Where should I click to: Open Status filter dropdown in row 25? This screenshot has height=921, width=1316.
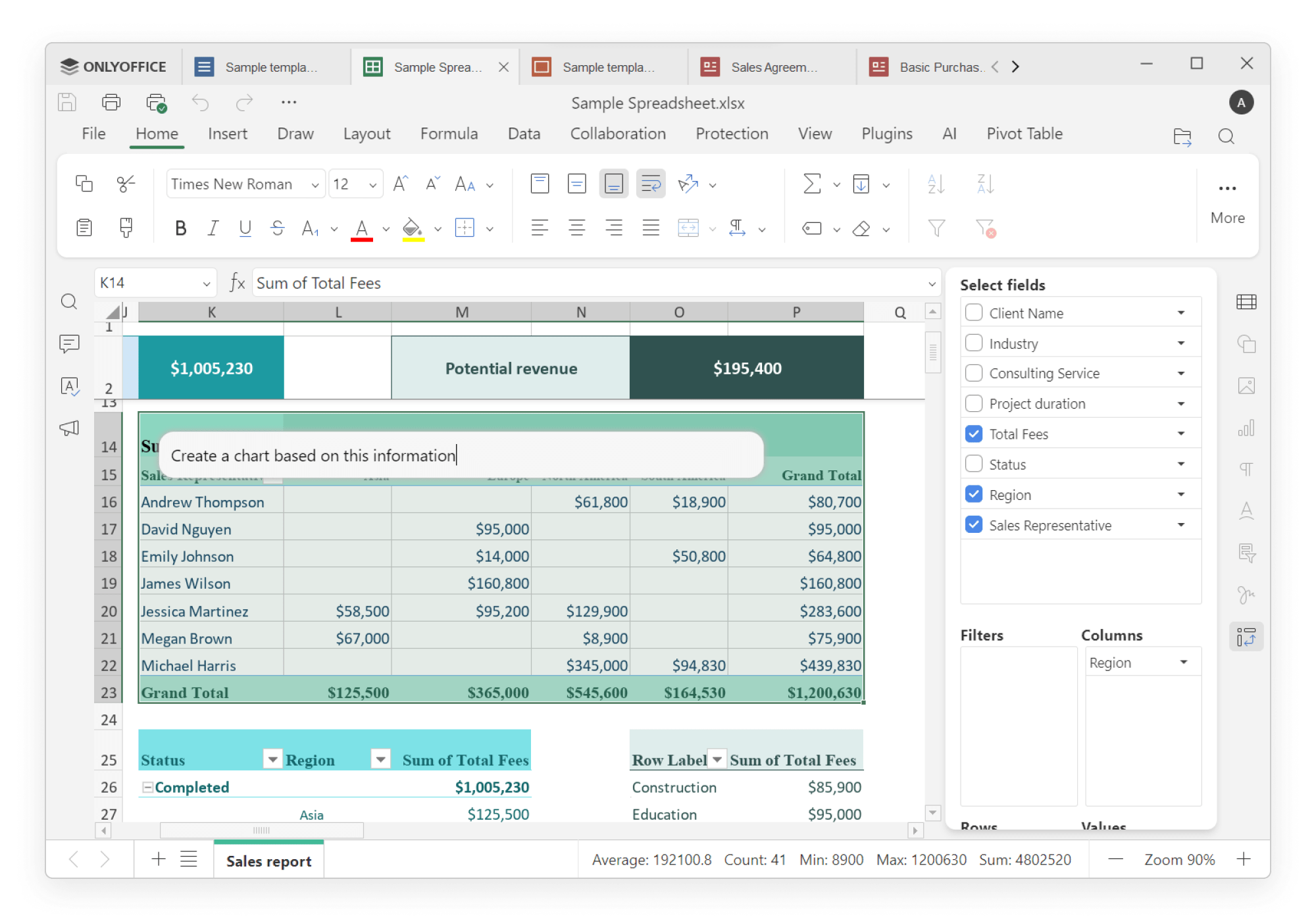click(272, 759)
